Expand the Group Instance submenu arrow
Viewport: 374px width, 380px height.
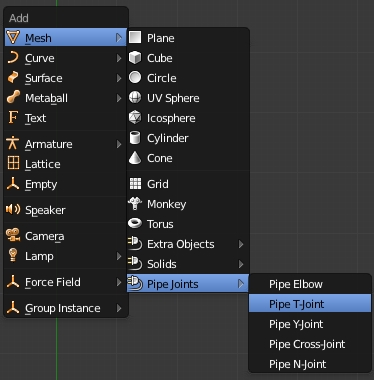[119, 308]
